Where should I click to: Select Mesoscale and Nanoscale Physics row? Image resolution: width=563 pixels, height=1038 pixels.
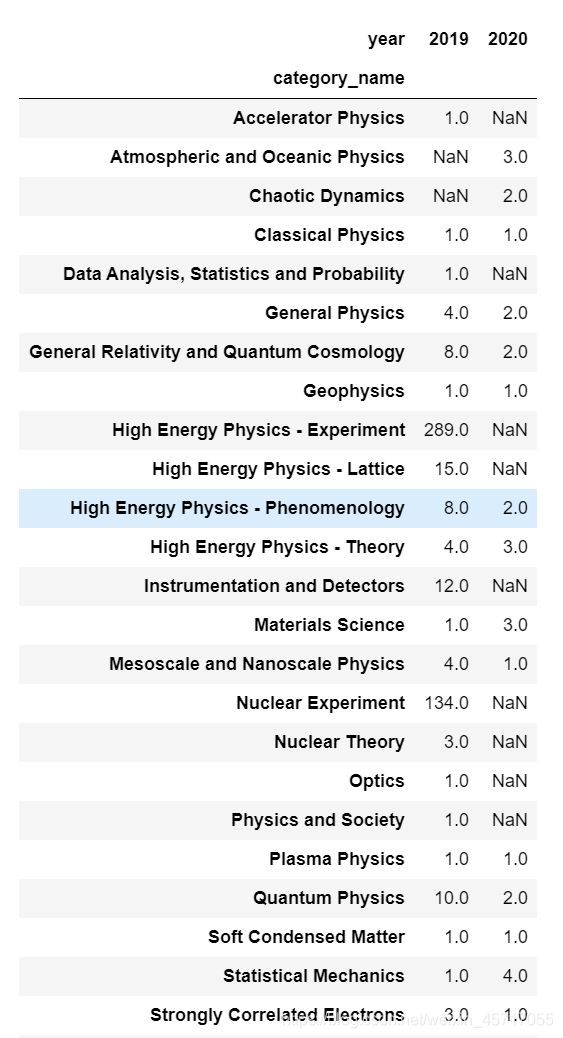pos(278,665)
